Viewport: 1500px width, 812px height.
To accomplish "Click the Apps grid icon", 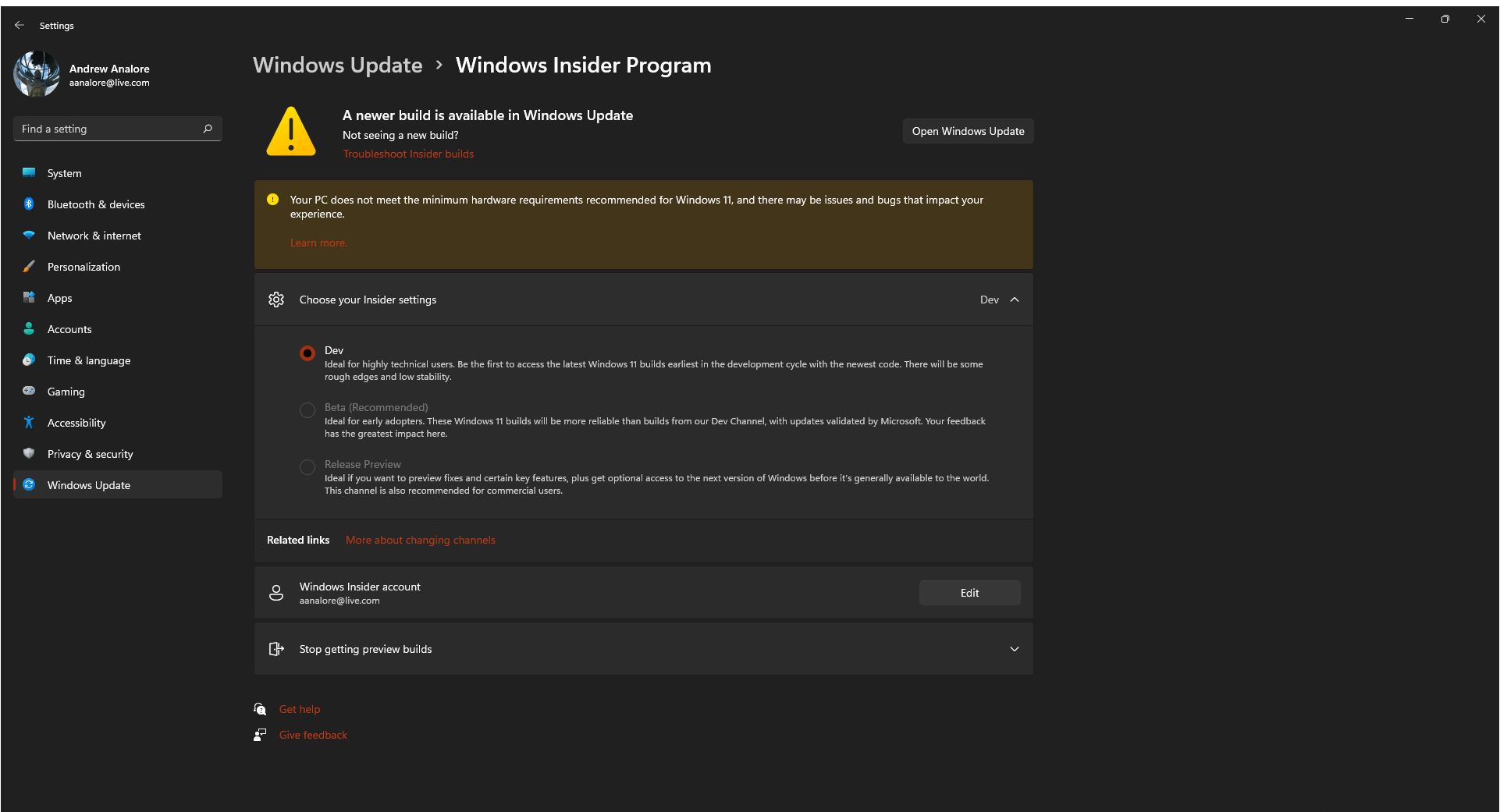I will point(29,297).
